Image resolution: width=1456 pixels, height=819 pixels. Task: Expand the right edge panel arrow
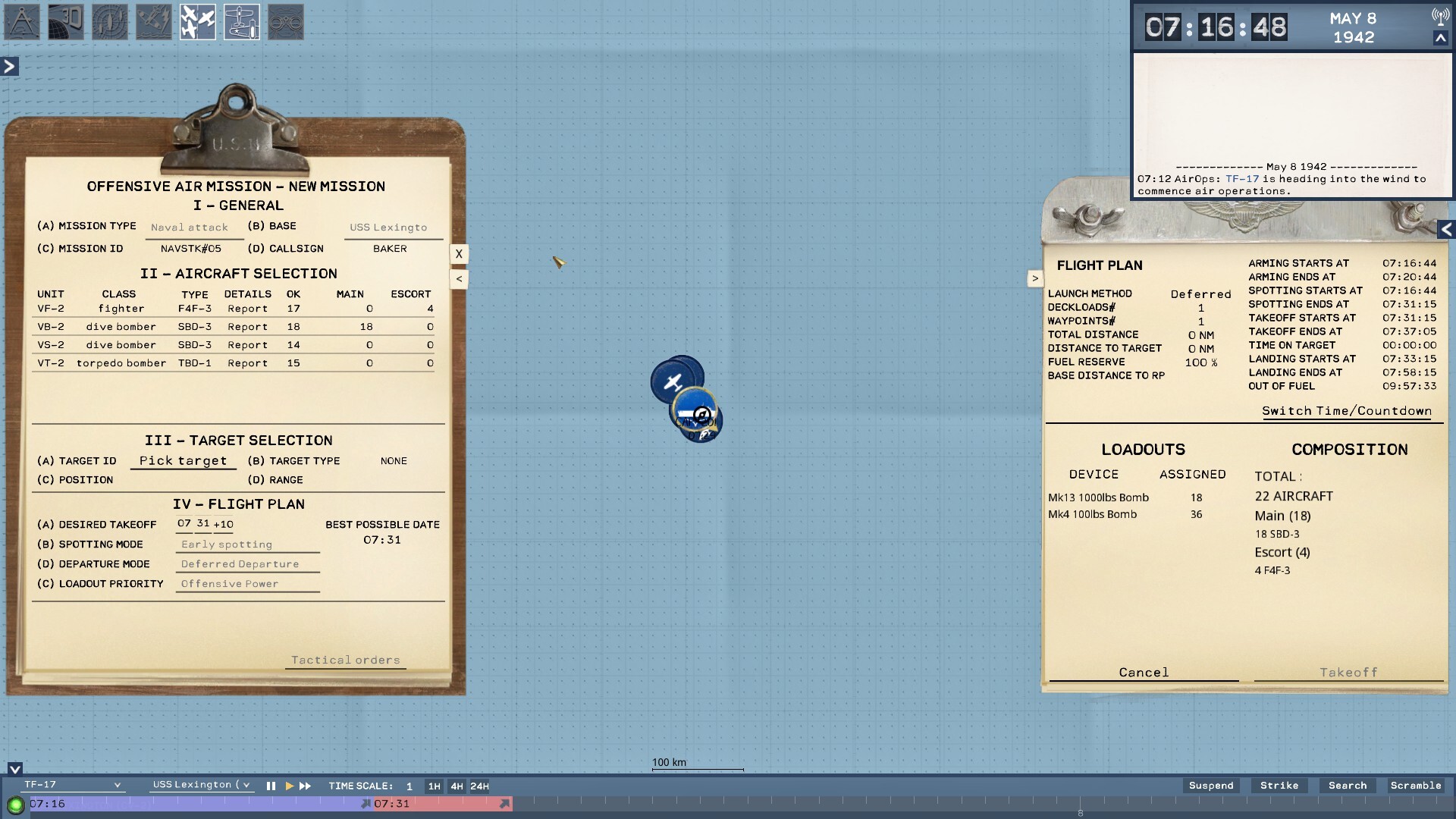pos(1447,229)
